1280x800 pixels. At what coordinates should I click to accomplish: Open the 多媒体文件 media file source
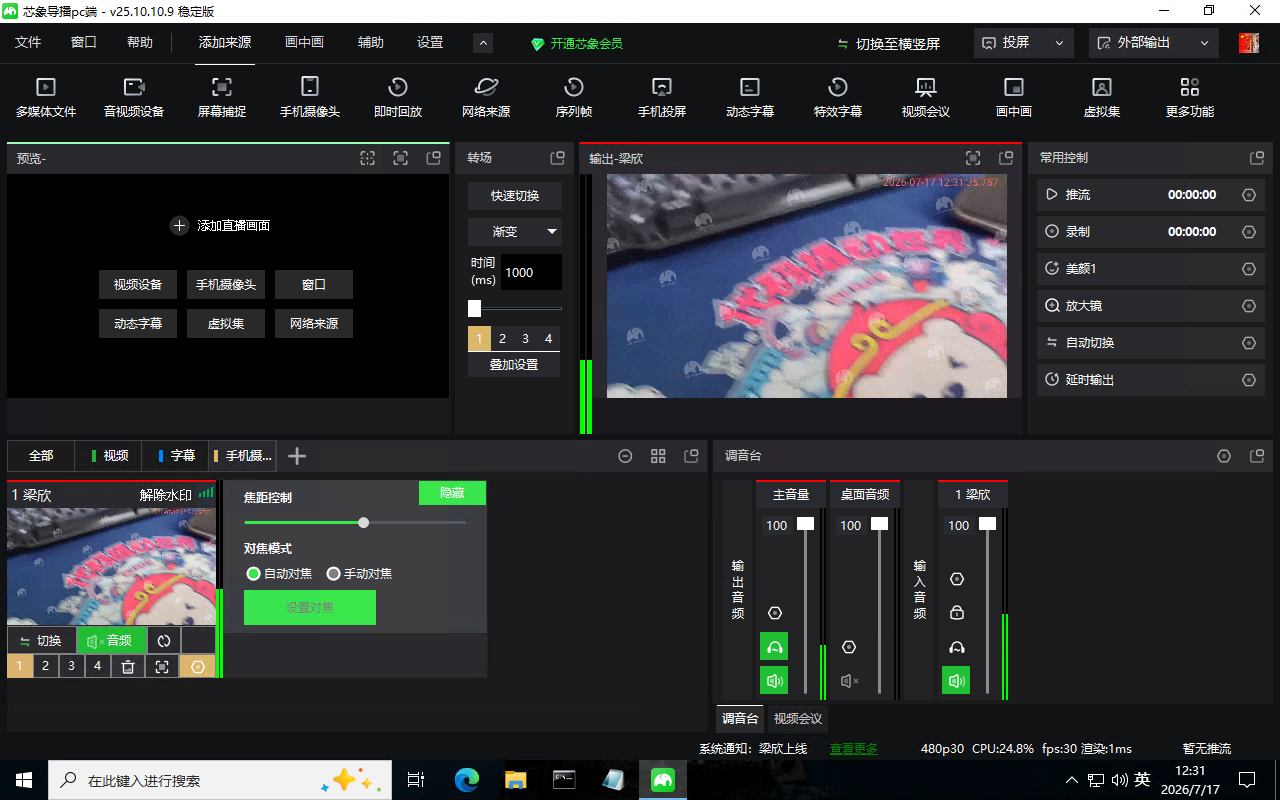click(x=46, y=97)
